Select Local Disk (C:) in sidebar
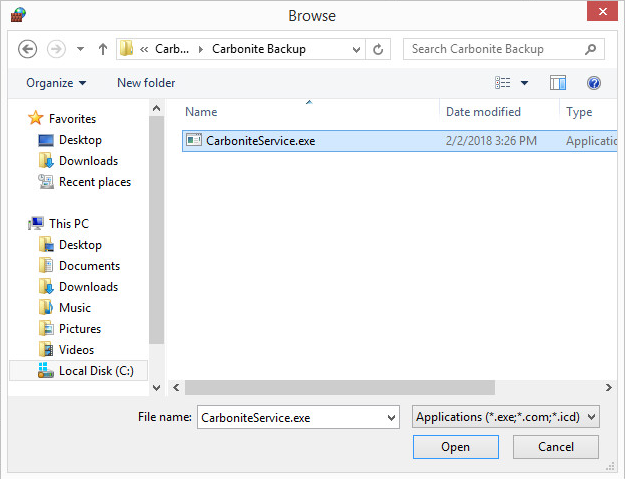Screen dimensions: 625x479 pos(96,371)
